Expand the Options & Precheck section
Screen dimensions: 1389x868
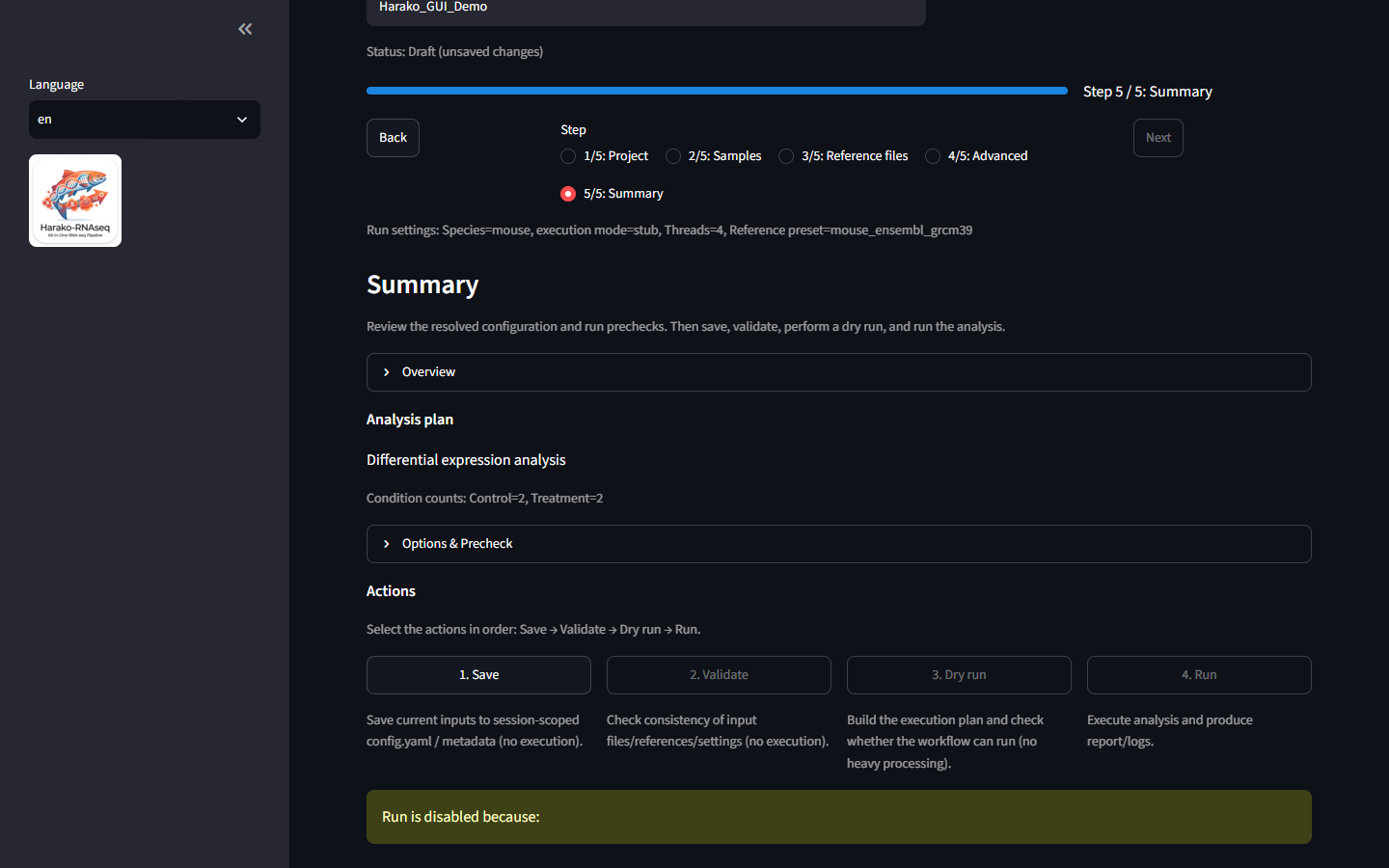pos(839,544)
